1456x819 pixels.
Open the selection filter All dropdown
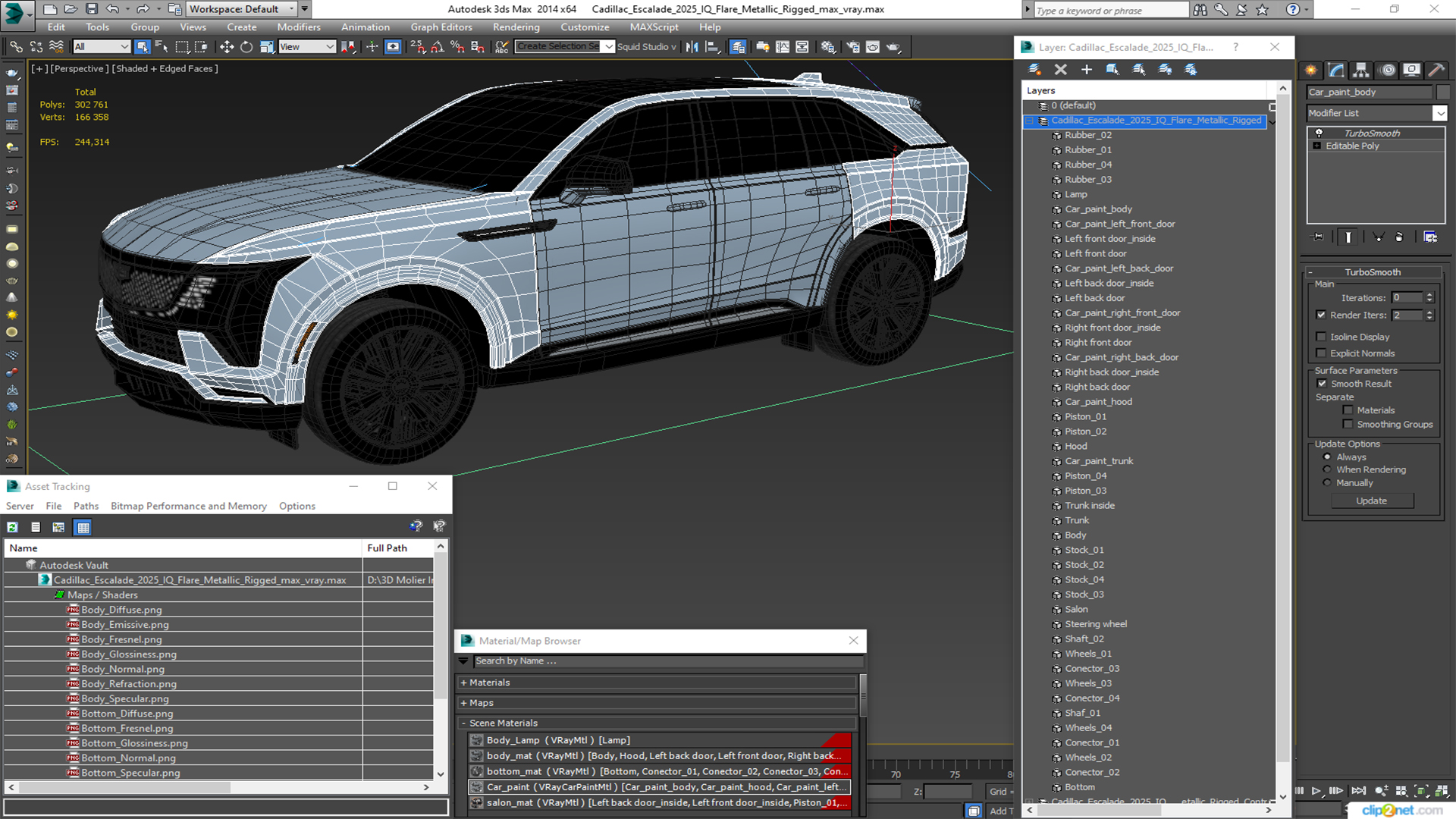pyautogui.click(x=102, y=47)
